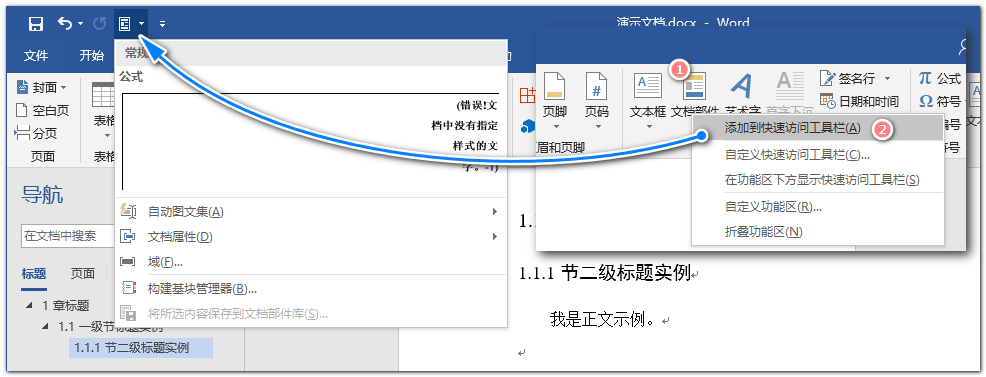Choose 折叠功能区(N) from the context menu
The image size is (986, 377).
click(x=817, y=232)
